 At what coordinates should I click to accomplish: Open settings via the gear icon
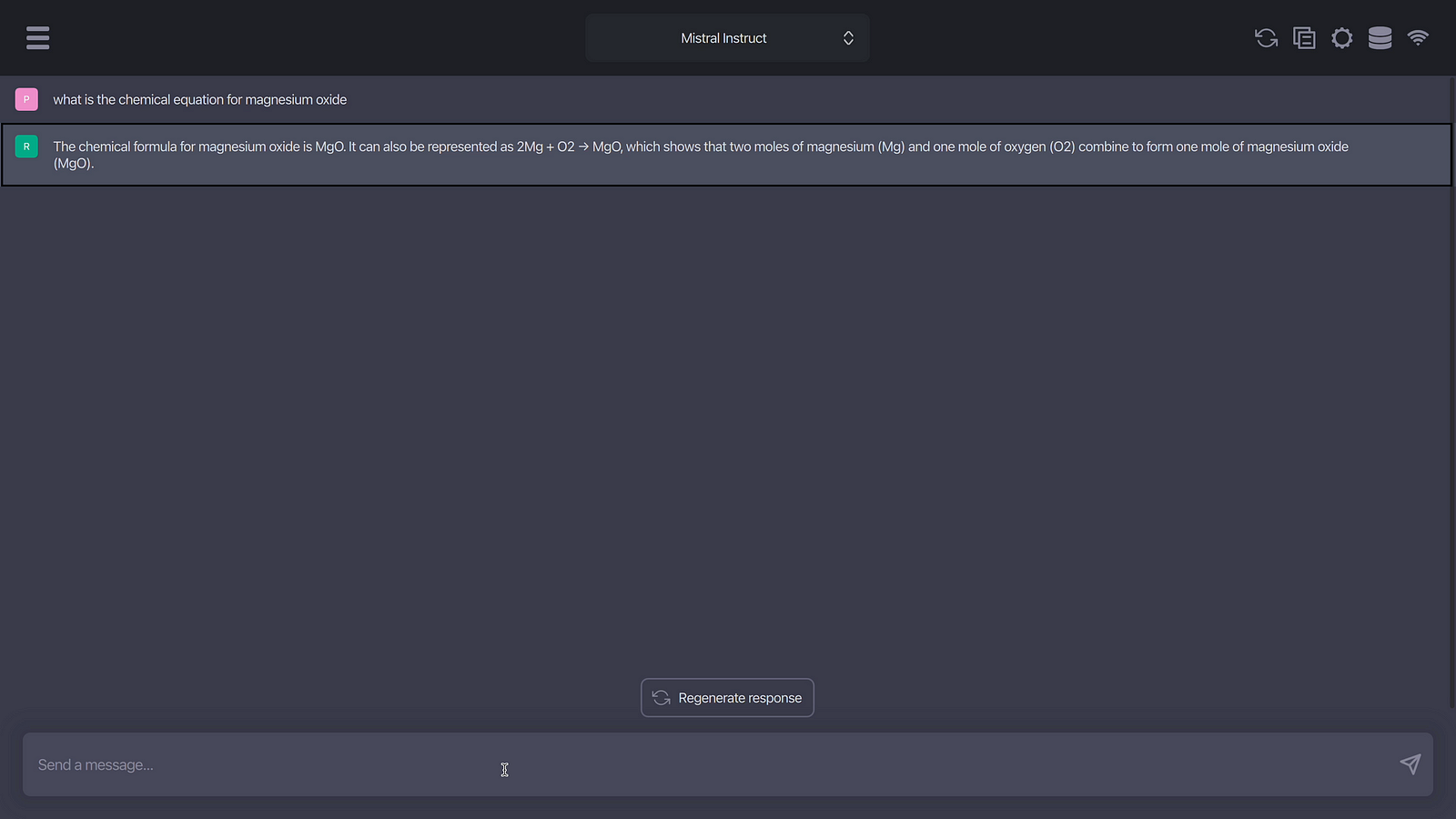point(1341,37)
